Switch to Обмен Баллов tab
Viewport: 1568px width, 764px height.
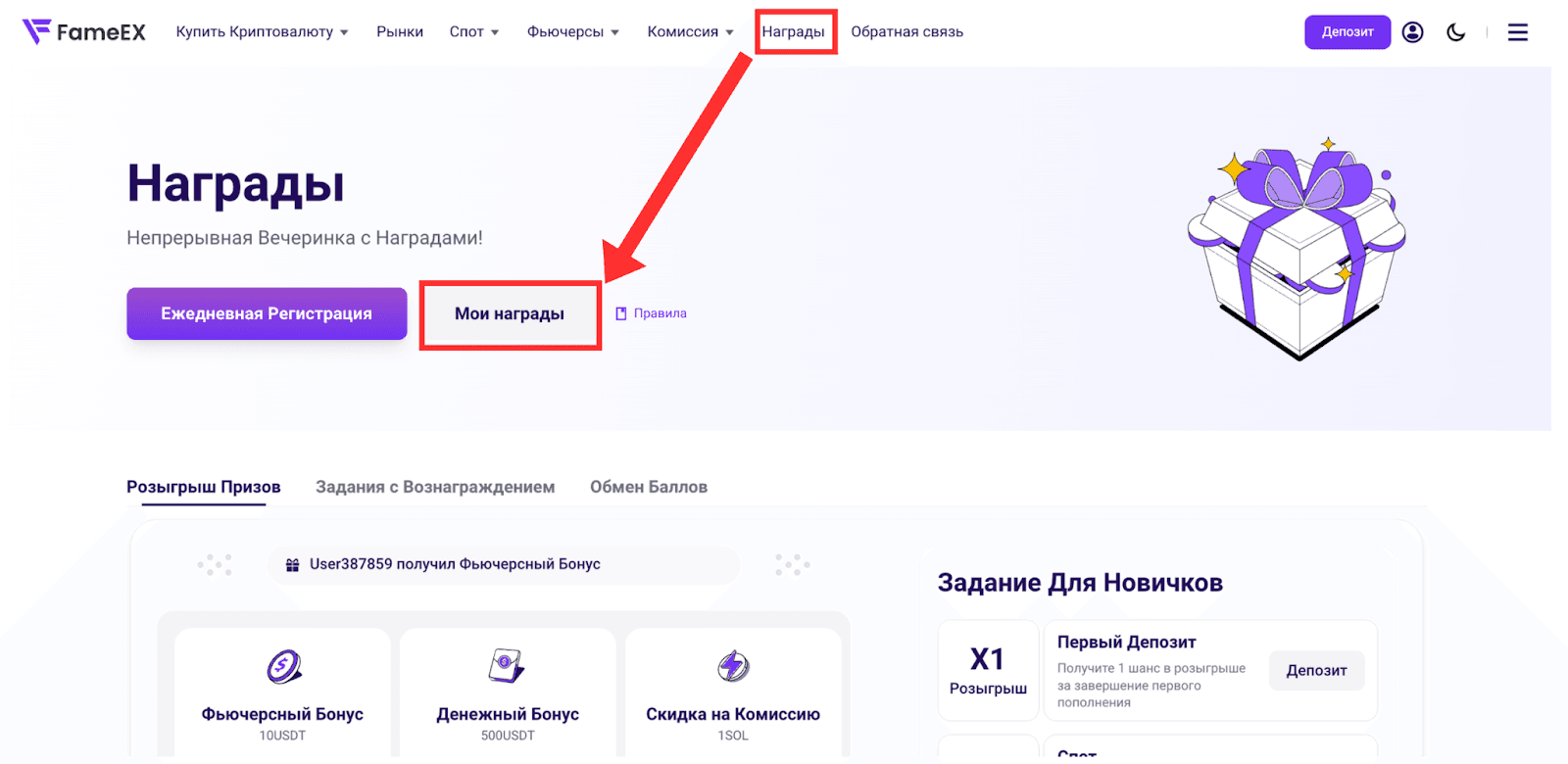click(x=649, y=487)
